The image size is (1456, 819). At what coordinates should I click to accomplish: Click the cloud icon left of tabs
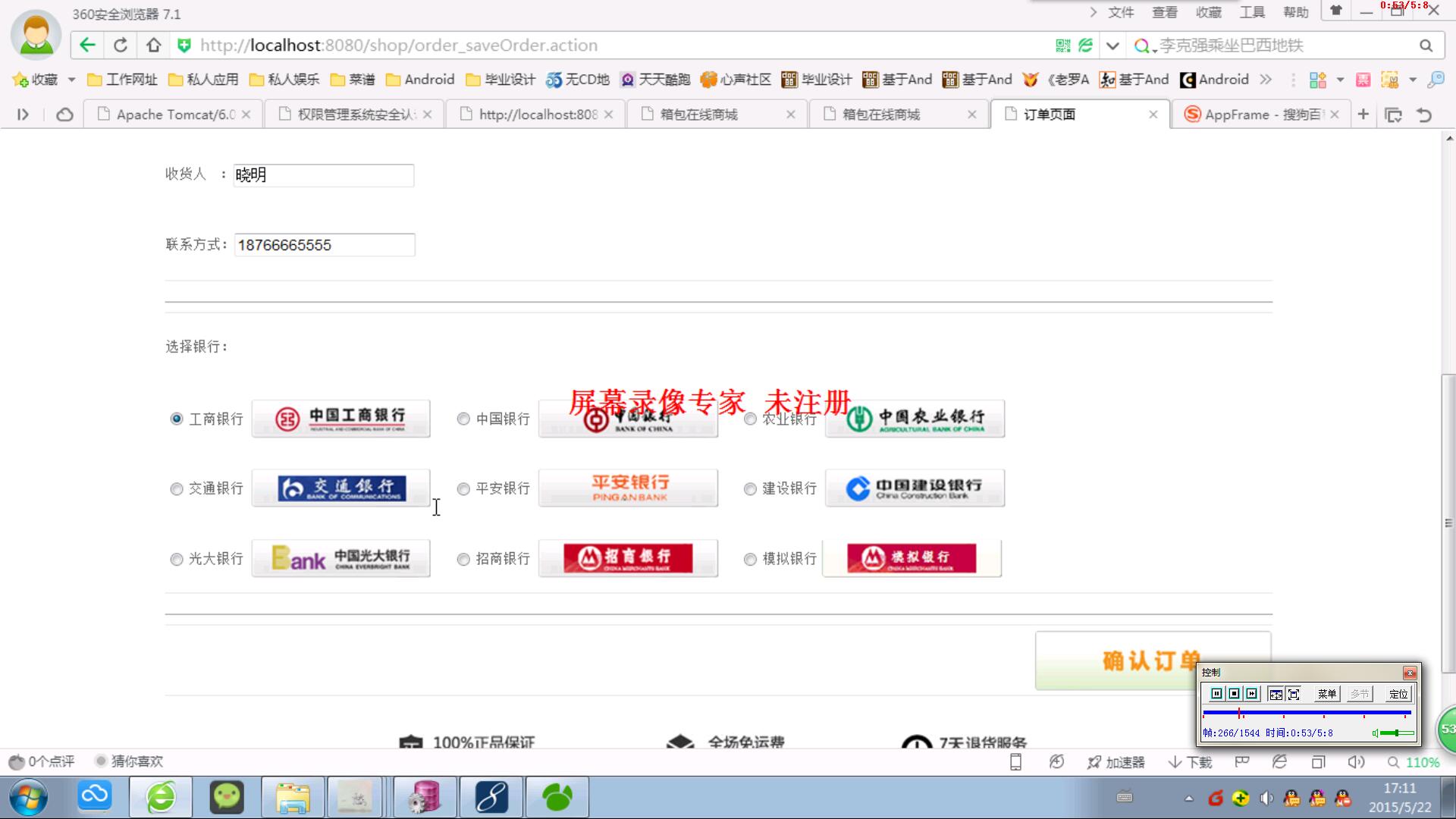65,115
